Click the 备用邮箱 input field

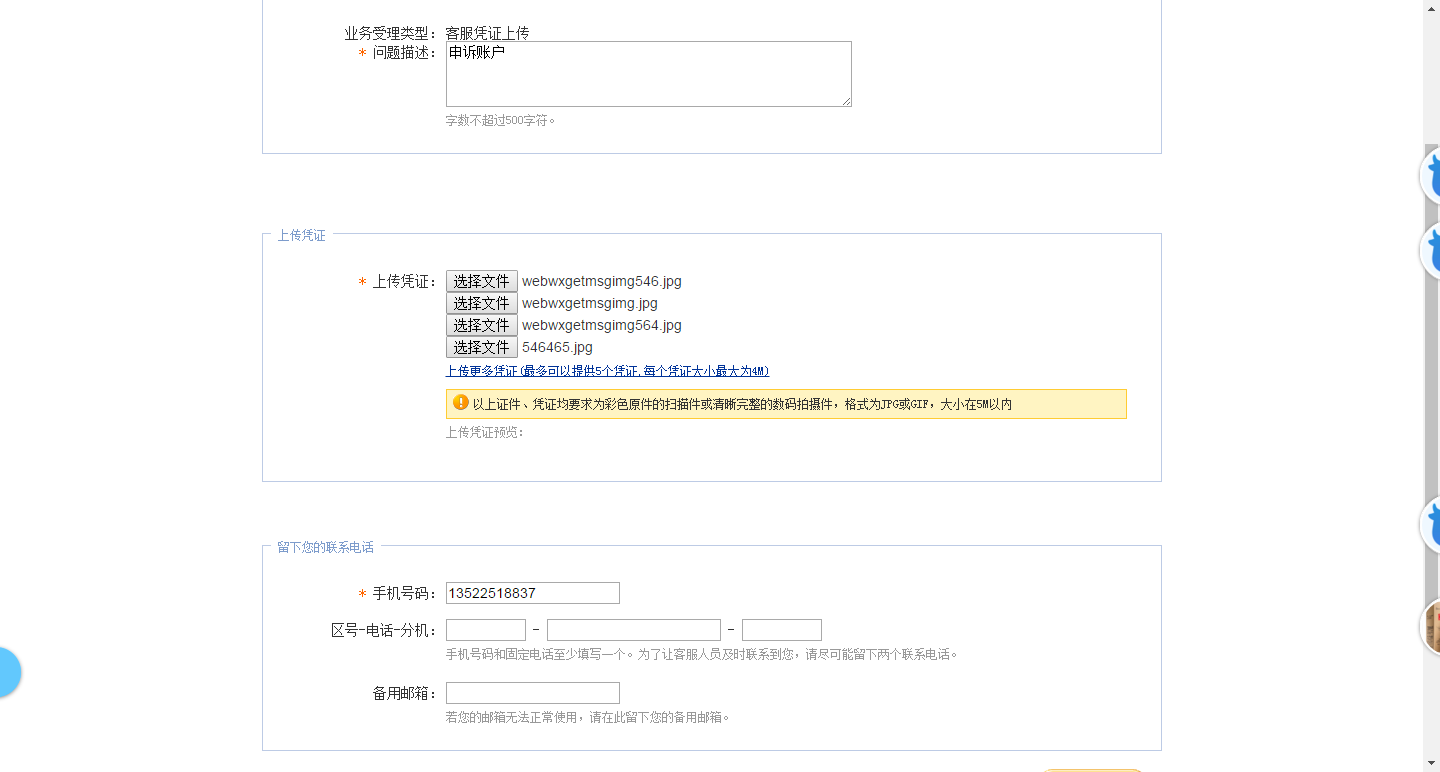(x=532, y=693)
